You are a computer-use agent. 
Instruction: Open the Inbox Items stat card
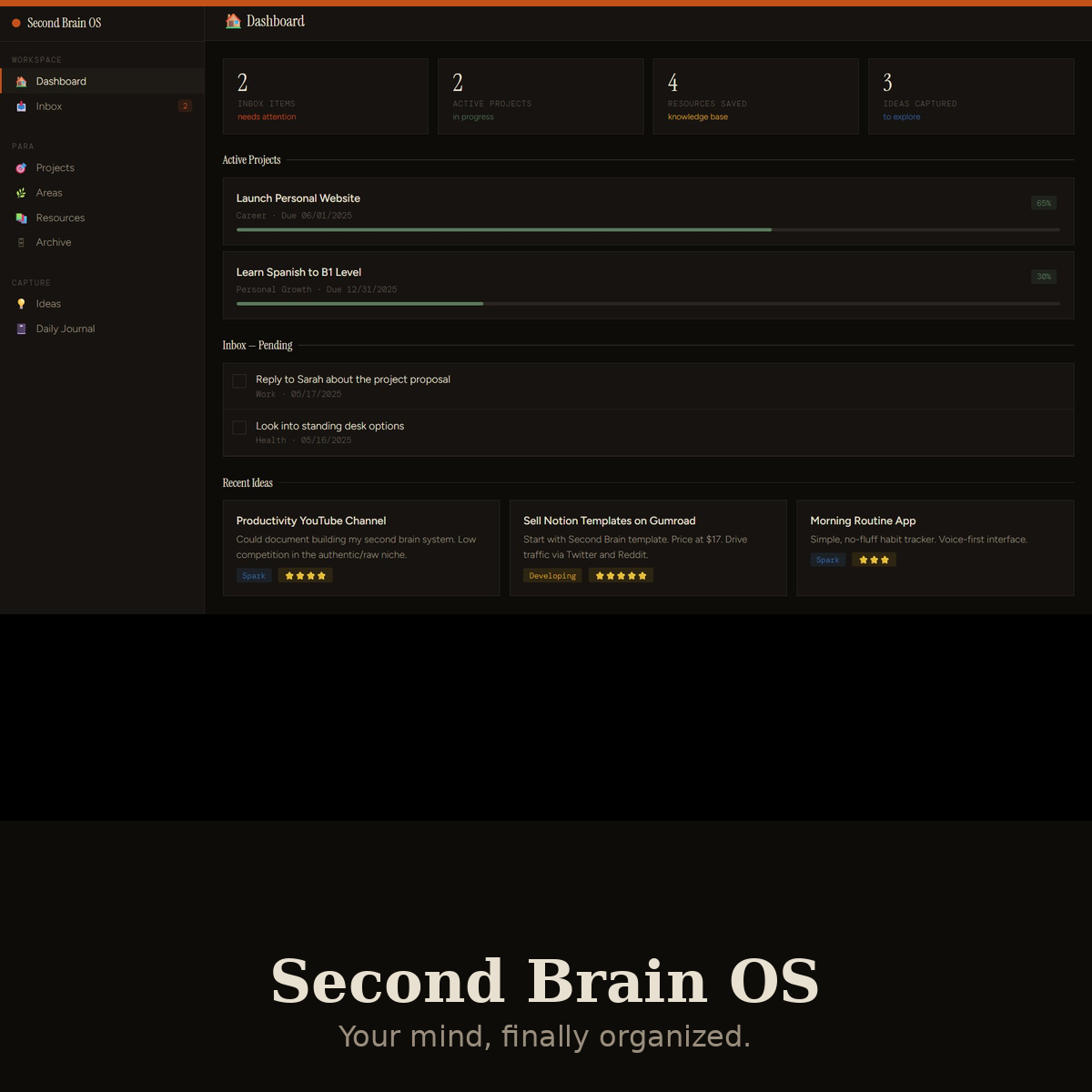point(326,96)
